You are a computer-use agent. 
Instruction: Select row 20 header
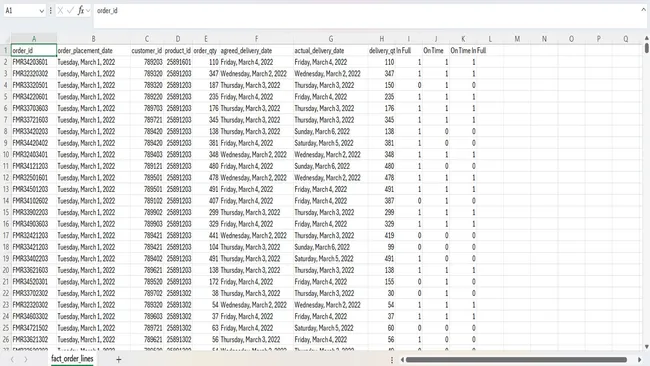(x=5, y=270)
